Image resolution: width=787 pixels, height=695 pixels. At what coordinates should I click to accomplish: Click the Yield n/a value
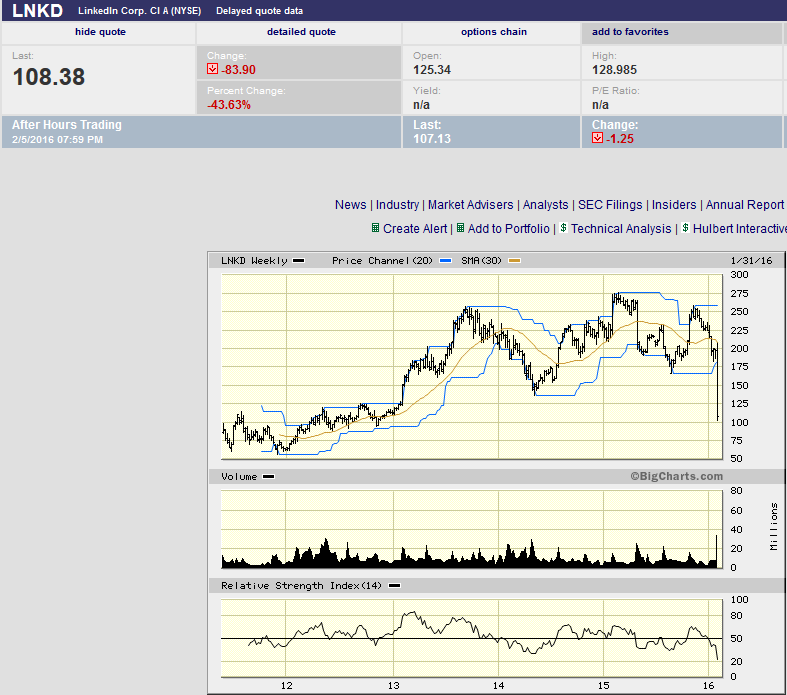(x=421, y=104)
